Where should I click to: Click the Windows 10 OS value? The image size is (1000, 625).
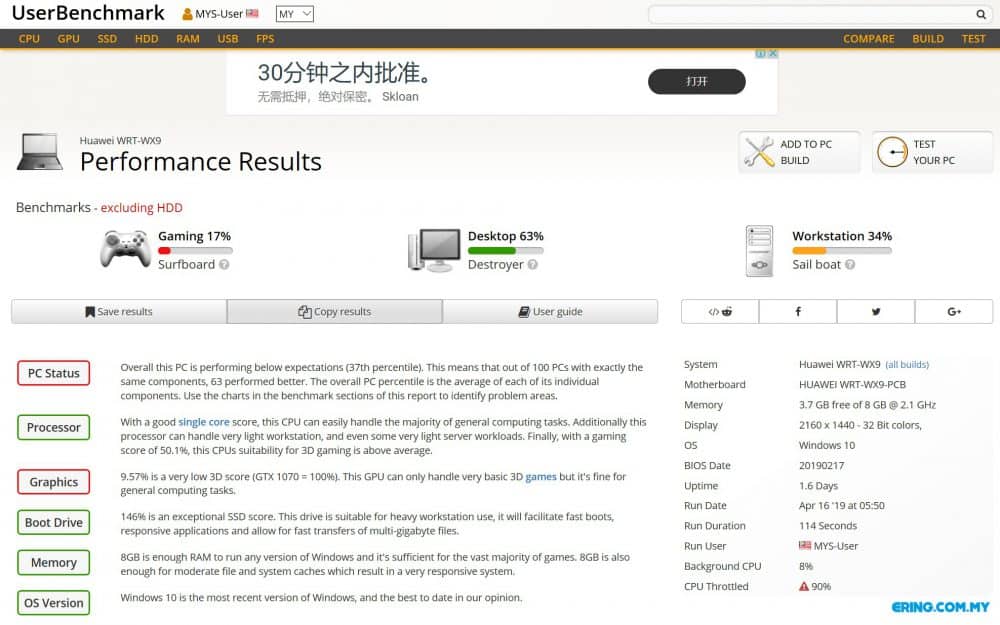coord(827,445)
